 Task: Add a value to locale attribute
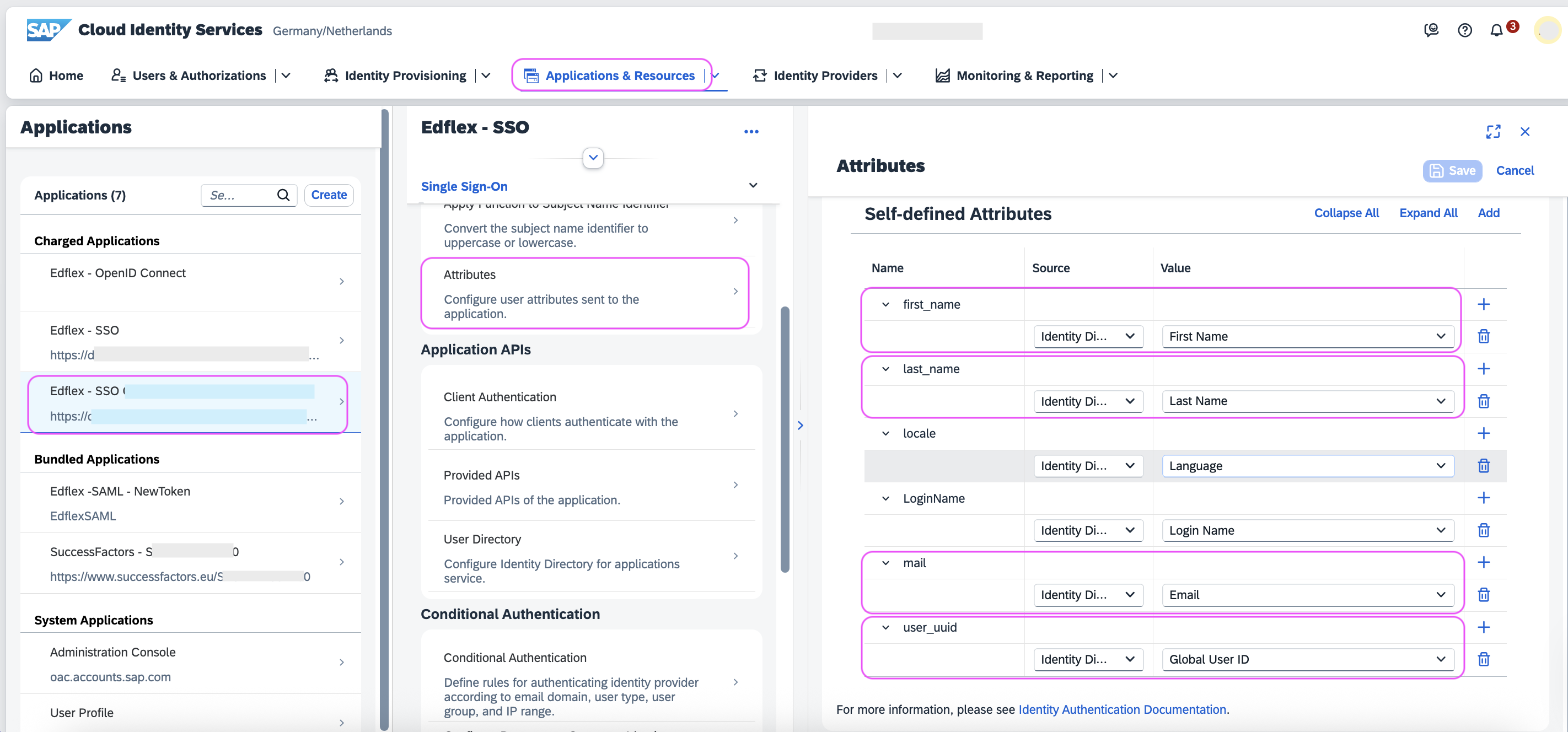[1484, 433]
